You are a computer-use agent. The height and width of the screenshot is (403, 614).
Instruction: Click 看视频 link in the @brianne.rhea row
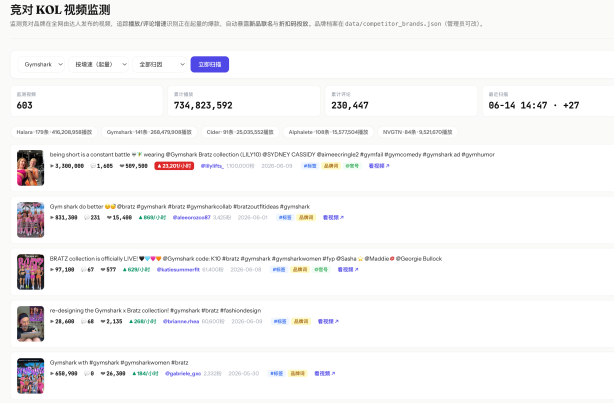click(x=328, y=322)
